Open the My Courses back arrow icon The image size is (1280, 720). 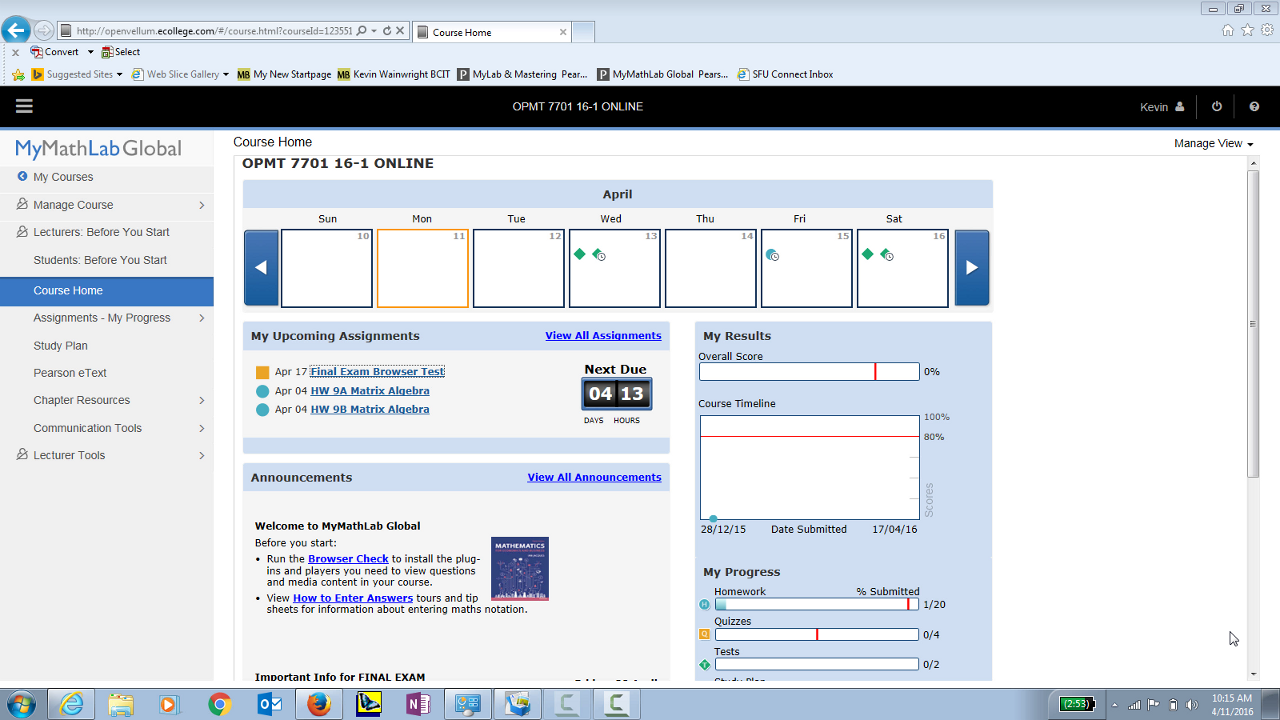[22, 177]
